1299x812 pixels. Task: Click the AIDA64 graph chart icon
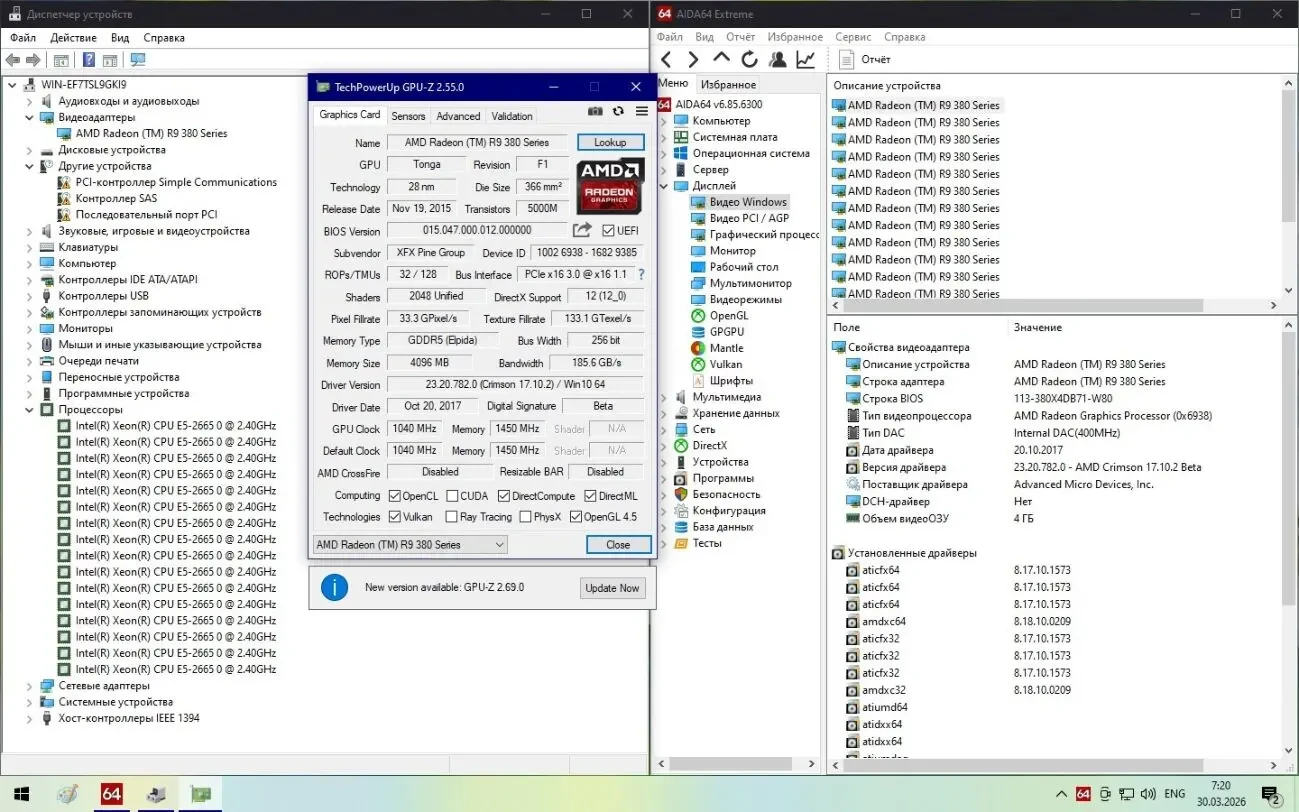(x=805, y=60)
